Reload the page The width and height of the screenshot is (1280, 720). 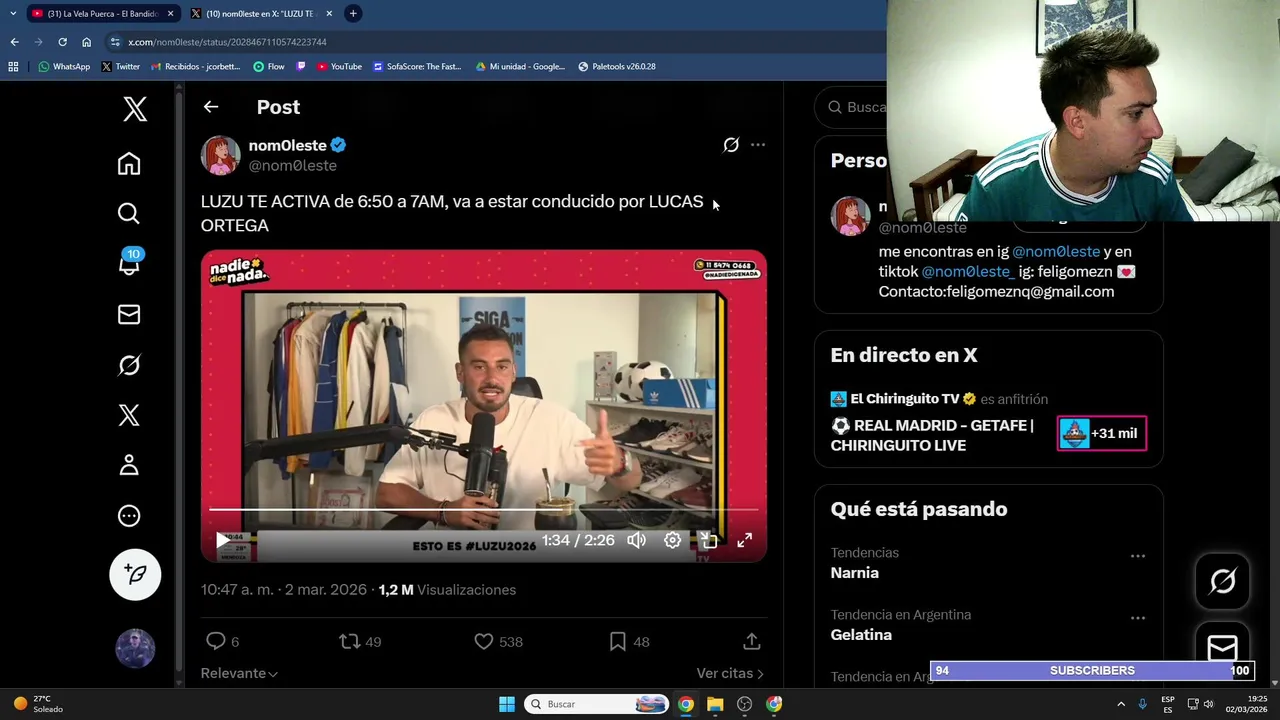point(62,42)
